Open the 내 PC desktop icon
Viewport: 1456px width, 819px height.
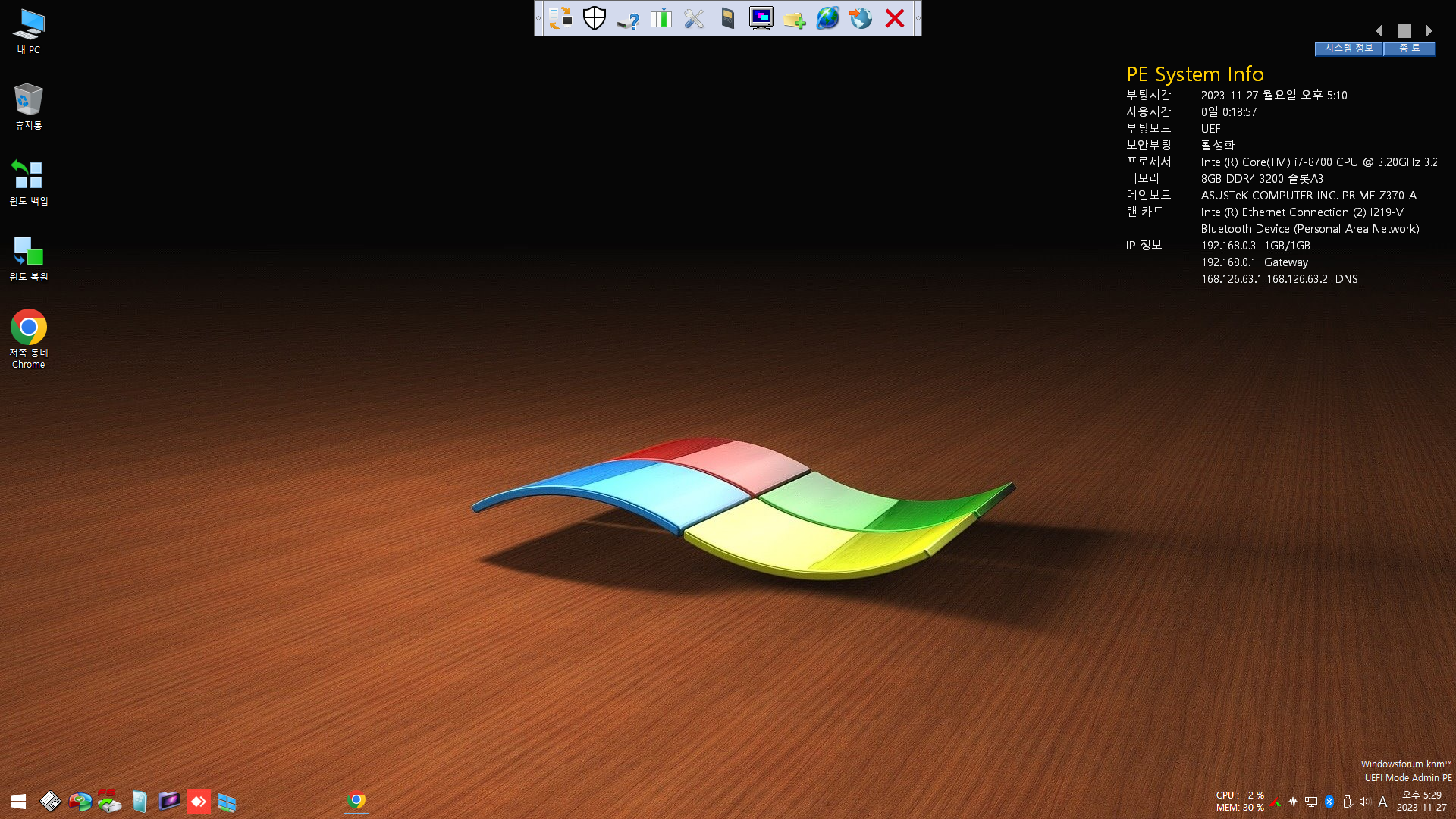pos(29,31)
